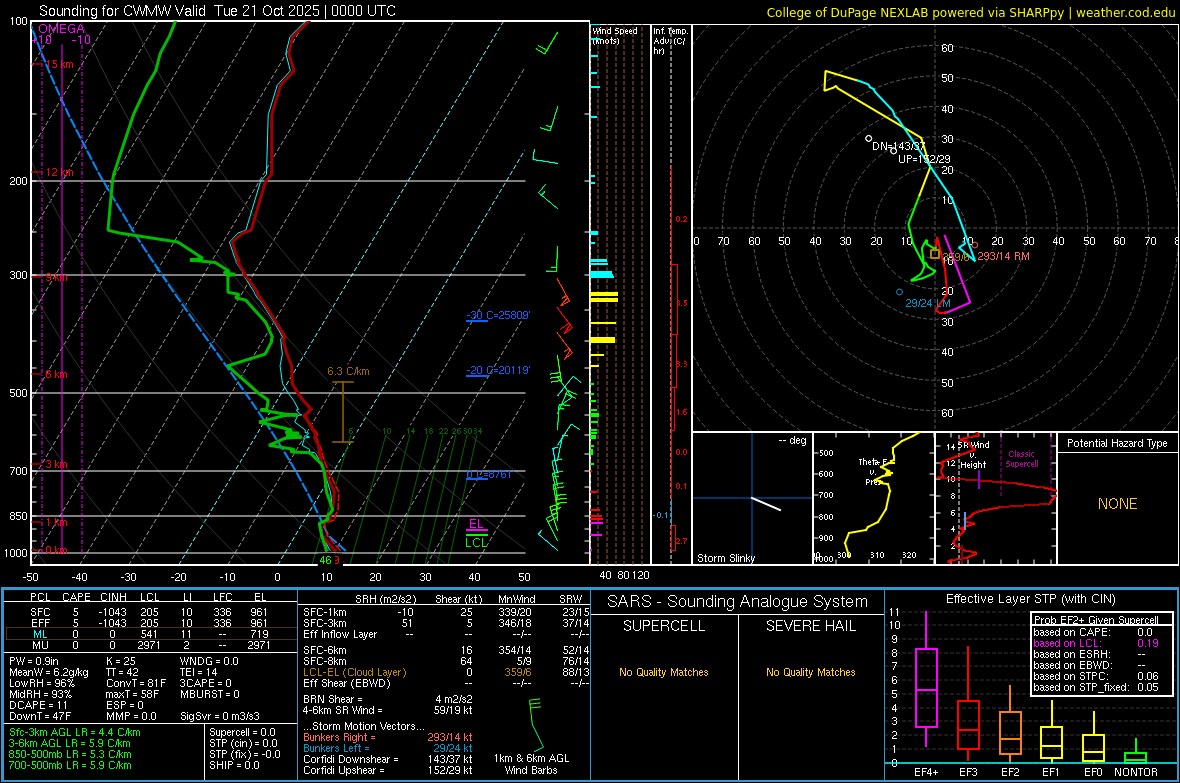Click the Inf. Temp. Adv. panel header

click(669, 41)
